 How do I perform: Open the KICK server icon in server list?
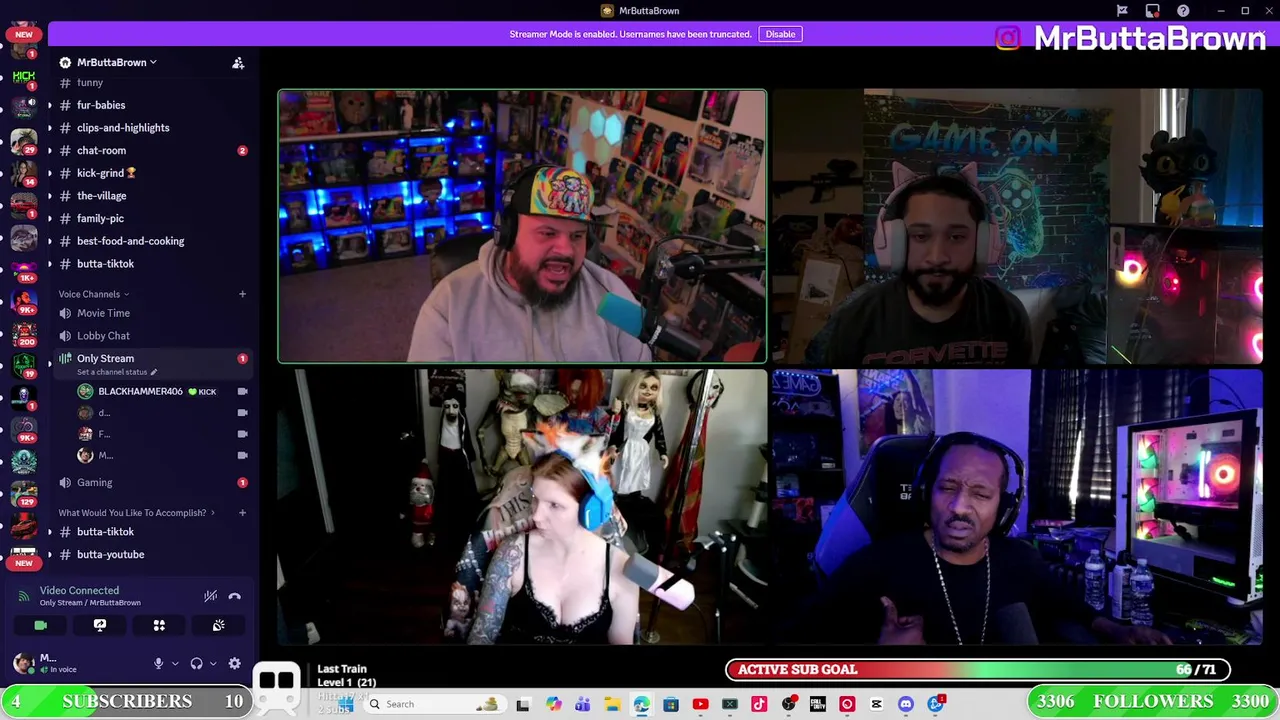24,76
